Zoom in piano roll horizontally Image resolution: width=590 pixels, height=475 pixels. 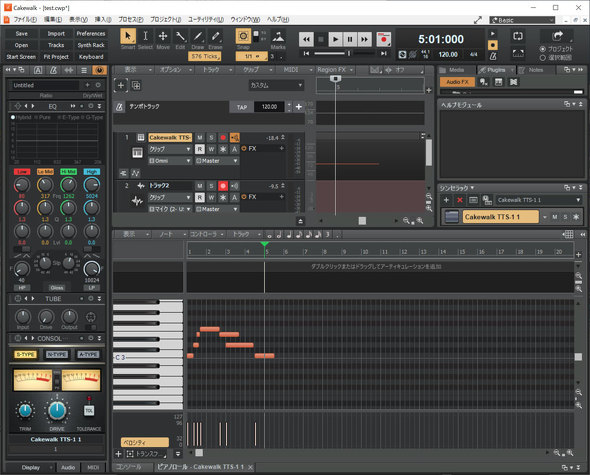click(x=570, y=453)
